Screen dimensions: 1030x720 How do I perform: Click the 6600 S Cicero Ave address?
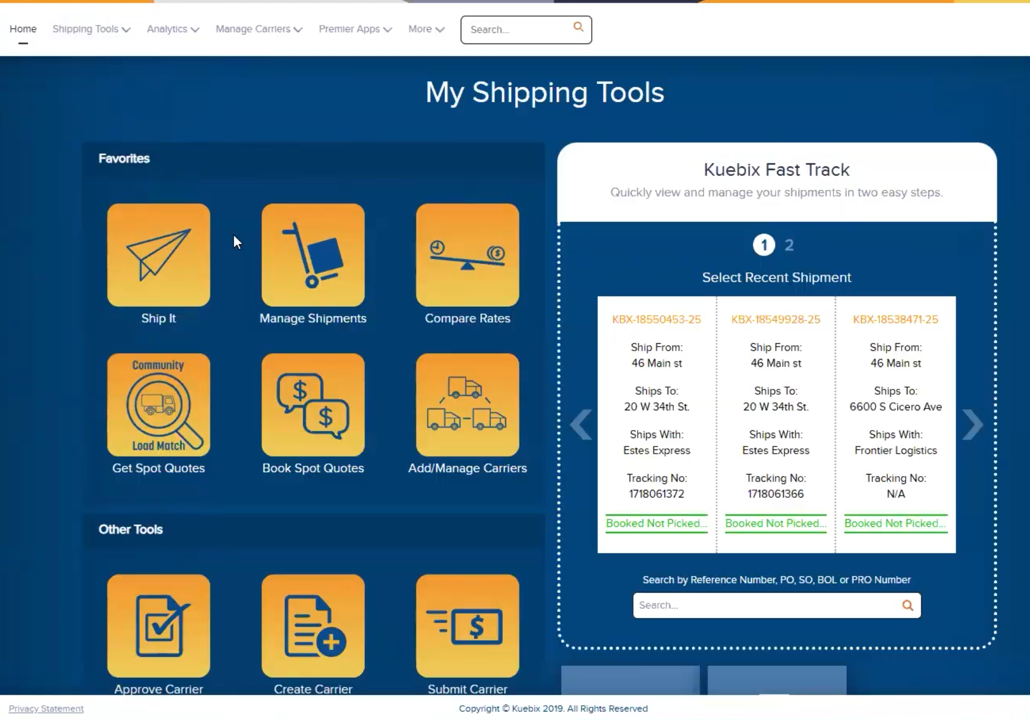tap(895, 407)
